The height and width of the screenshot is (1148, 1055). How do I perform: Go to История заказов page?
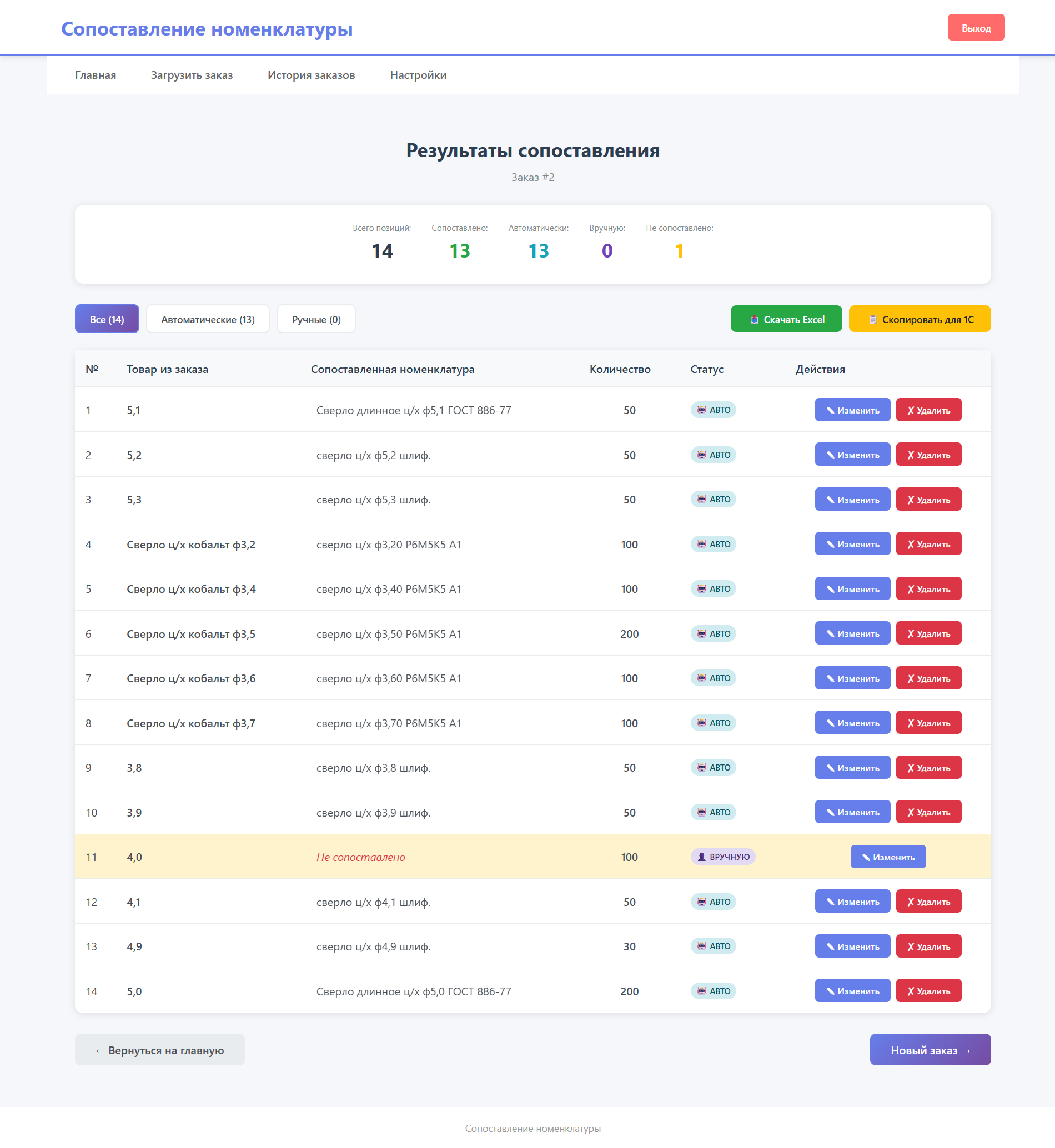tap(311, 75)
